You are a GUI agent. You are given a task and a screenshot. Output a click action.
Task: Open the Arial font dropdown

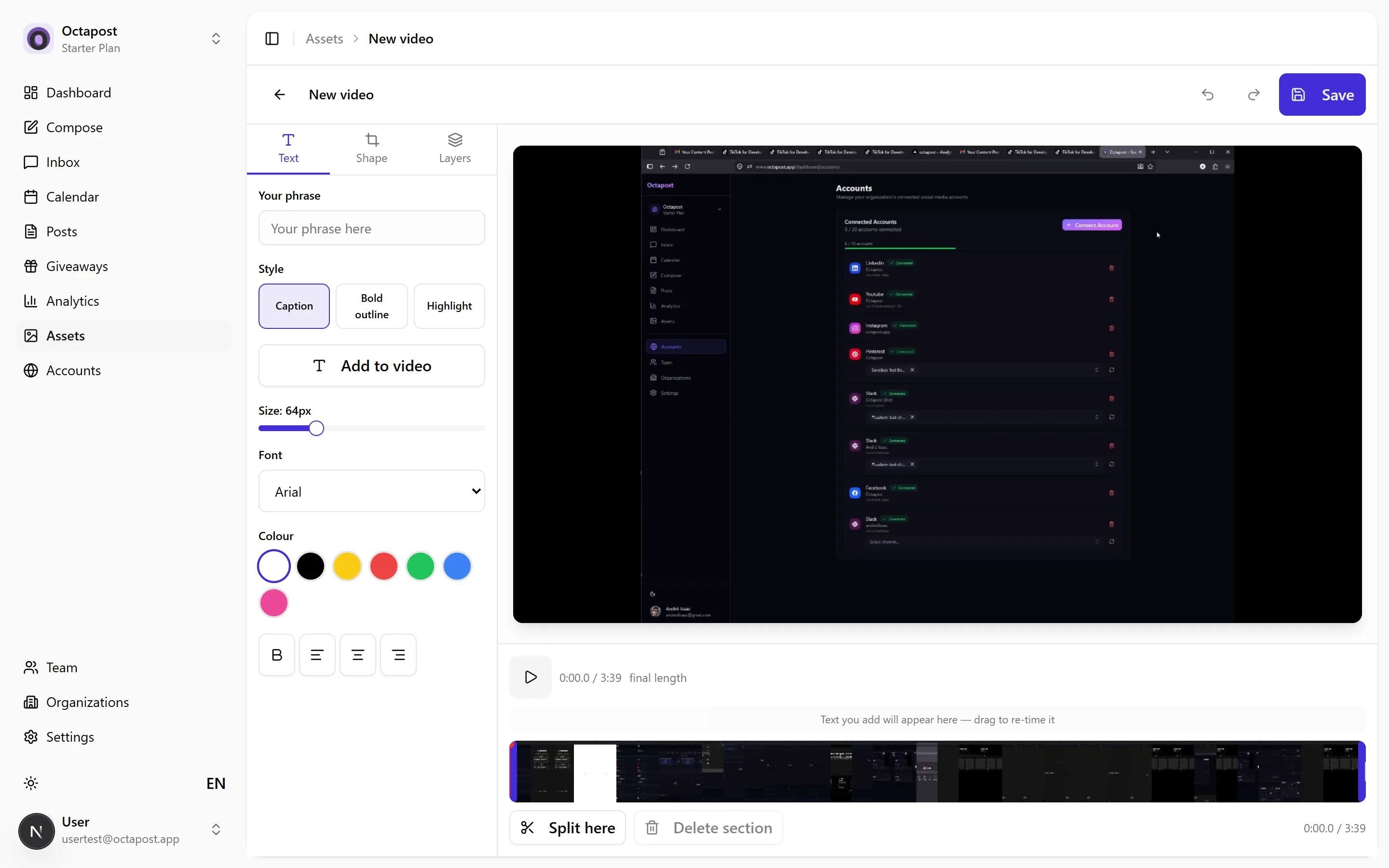point(371,491)
